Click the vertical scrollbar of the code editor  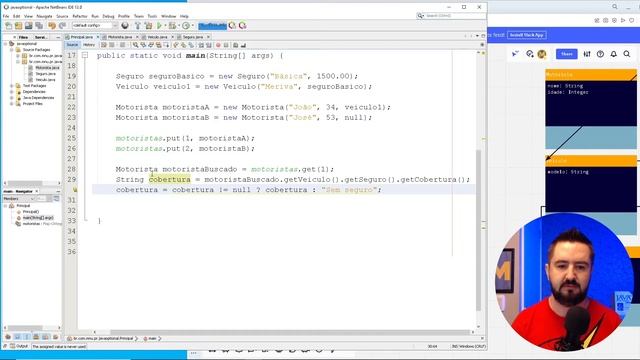tap(478, 229)
